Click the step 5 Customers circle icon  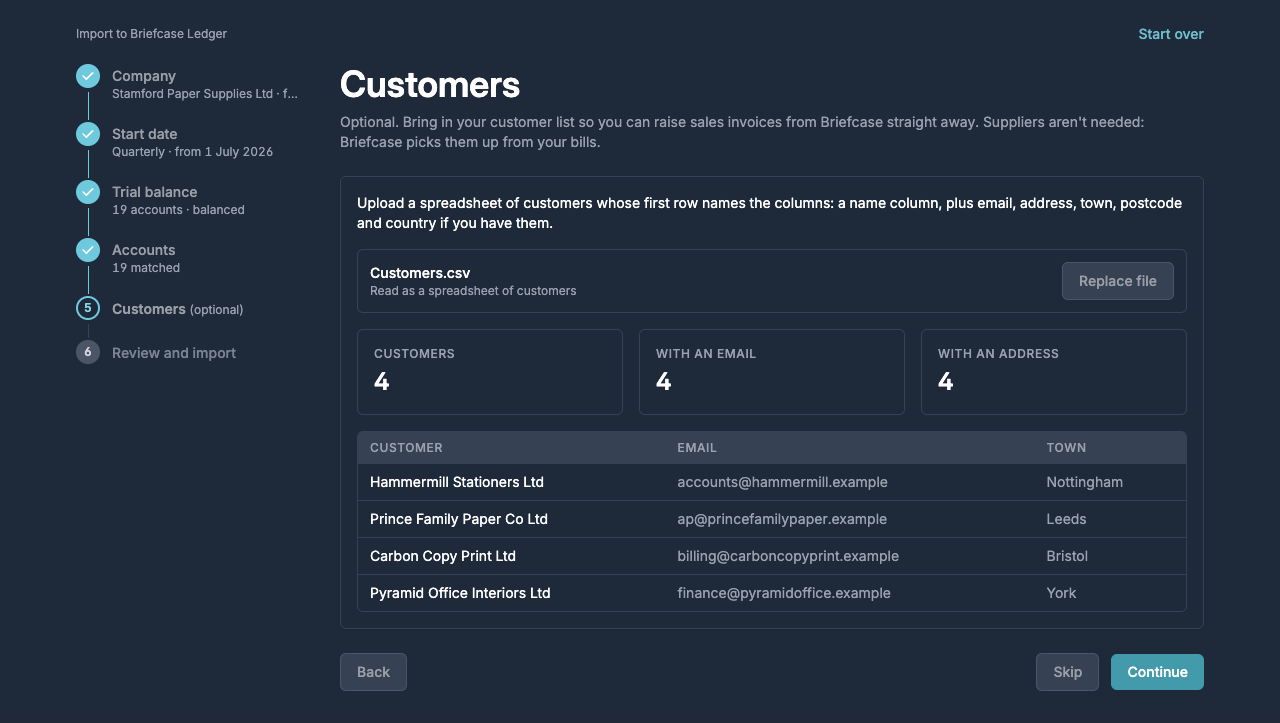(88, 308)
